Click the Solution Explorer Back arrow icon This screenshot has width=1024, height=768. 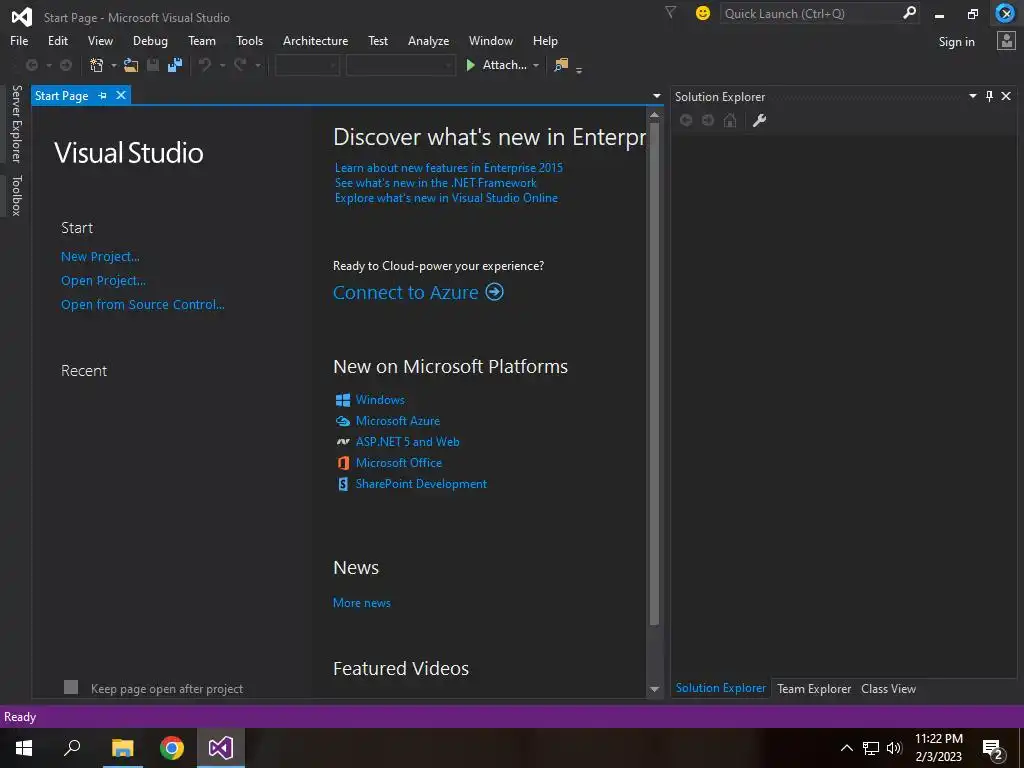686,120
